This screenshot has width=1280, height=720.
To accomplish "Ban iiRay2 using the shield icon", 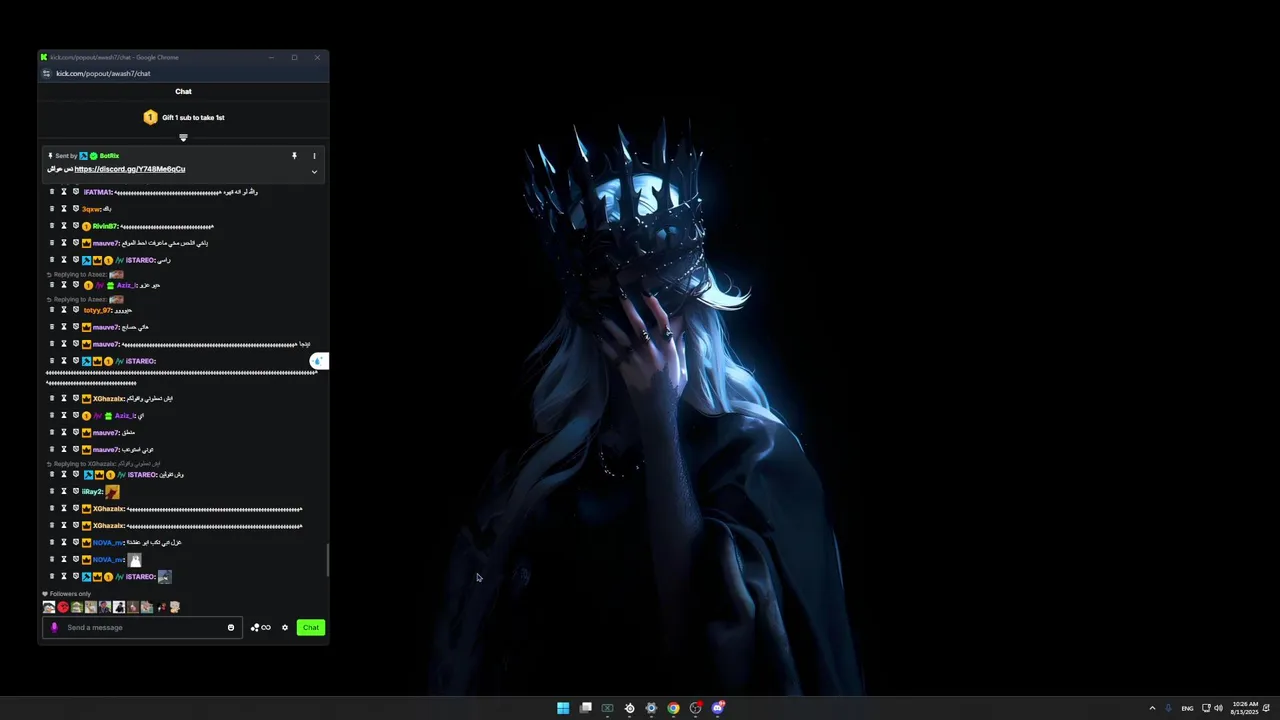I will (76, 492).
